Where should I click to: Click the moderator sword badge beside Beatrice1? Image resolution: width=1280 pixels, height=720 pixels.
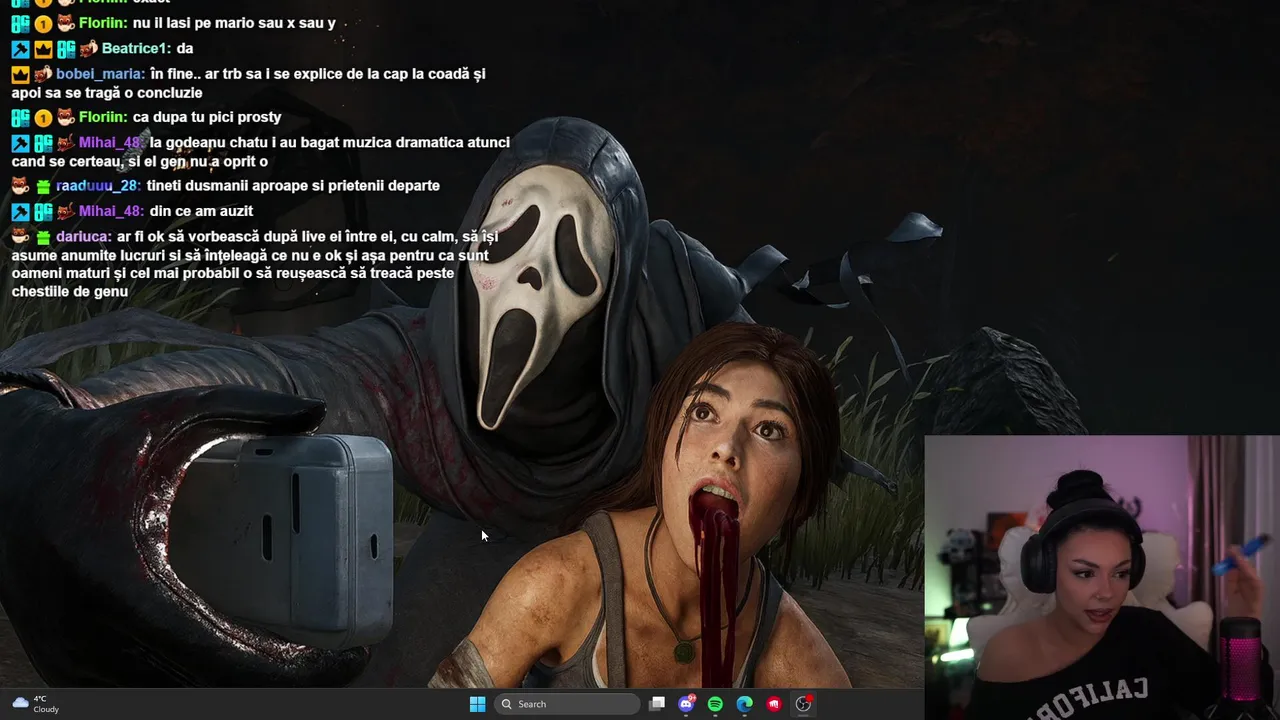pyautogui.click(x=20, y=48)
